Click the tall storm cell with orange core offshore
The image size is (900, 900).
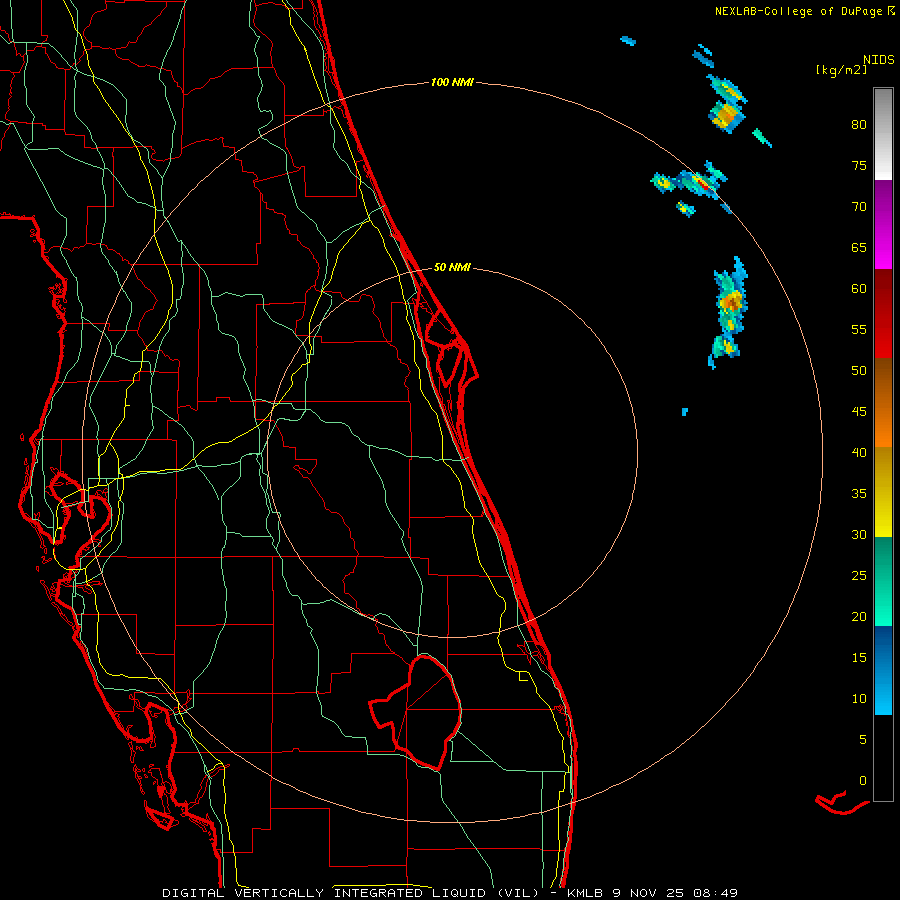coord(729,313)
